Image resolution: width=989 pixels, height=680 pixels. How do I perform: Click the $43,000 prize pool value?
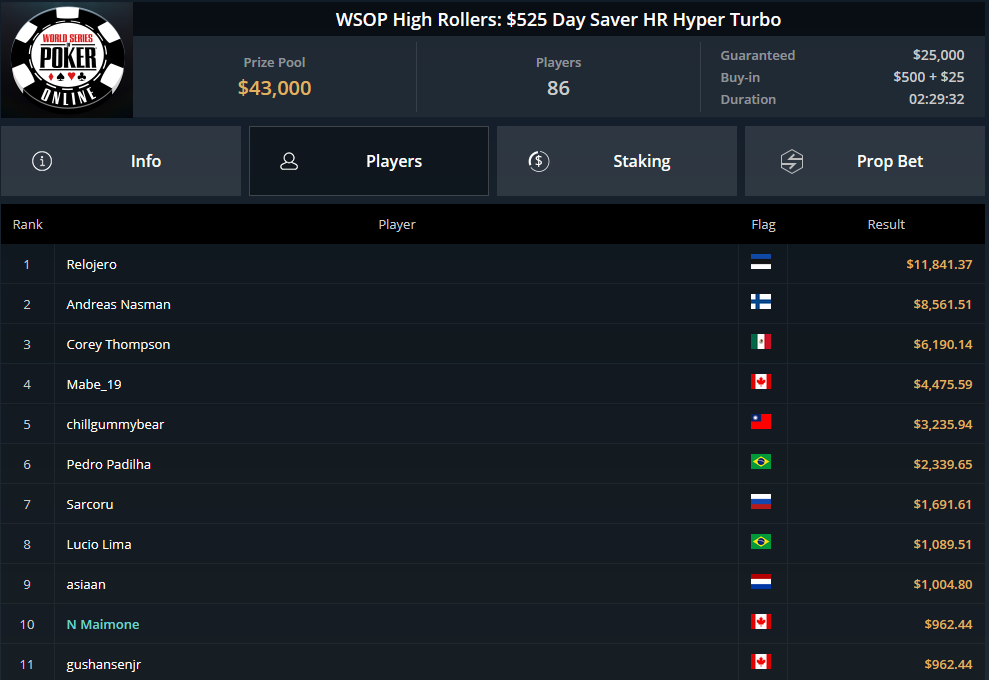click(x=274, y=88)
